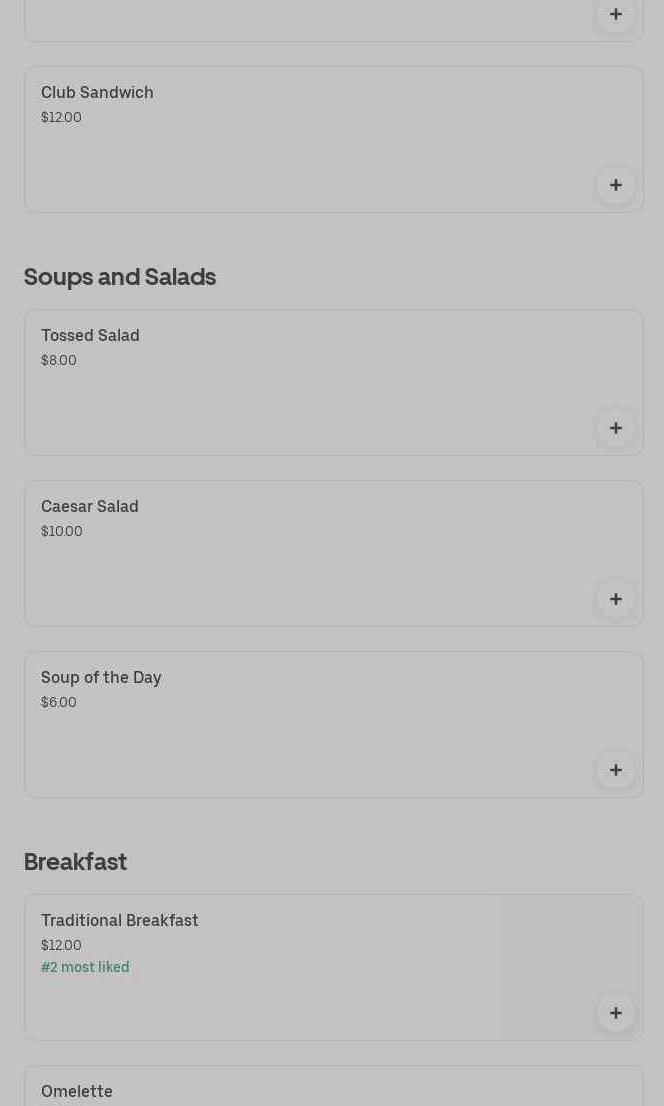Screen dimensions: 664x1106
Task: Add Soup of the Day to cart
Action: 615,770
